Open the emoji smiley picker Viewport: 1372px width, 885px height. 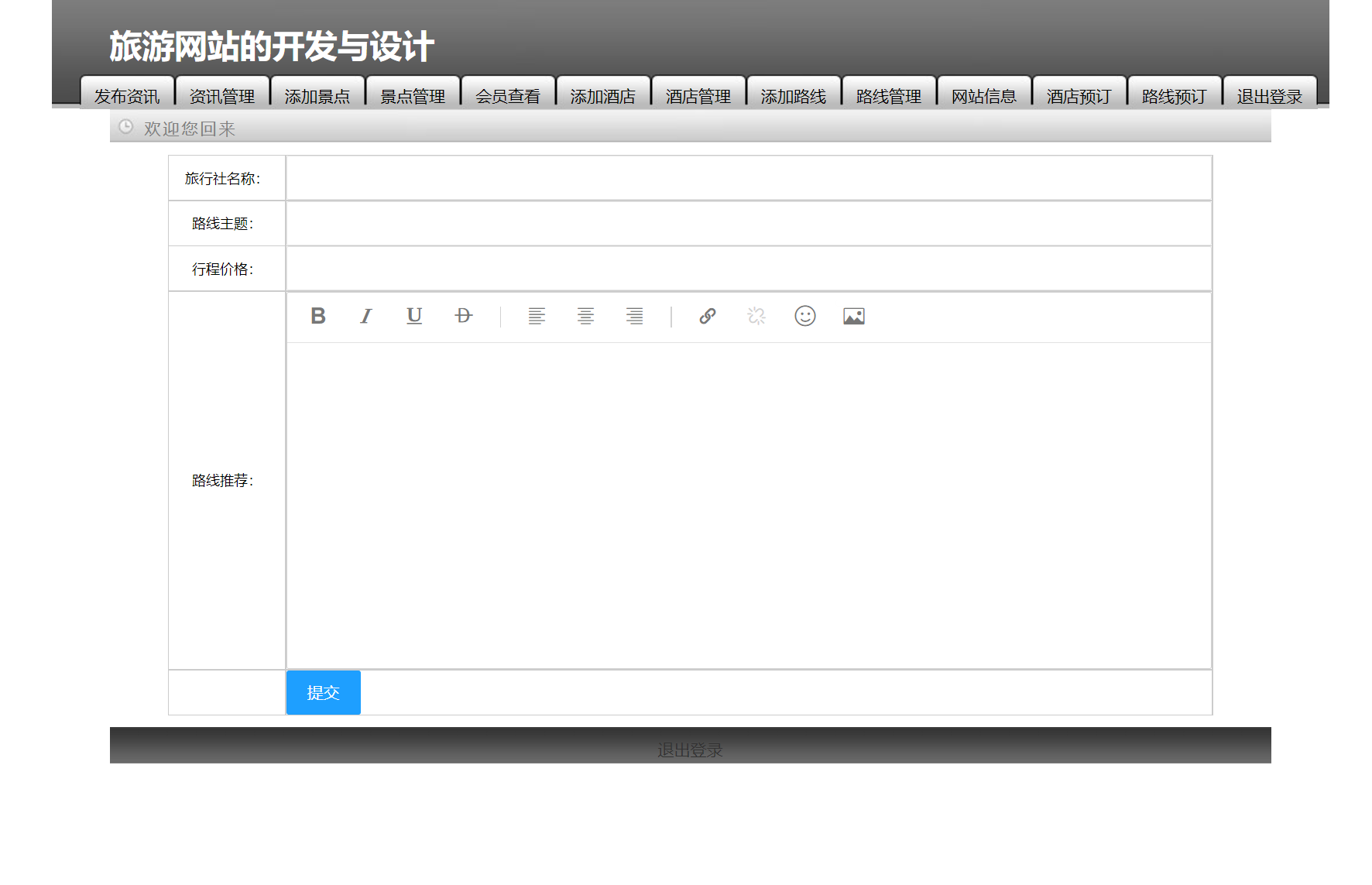coord(805,316)
